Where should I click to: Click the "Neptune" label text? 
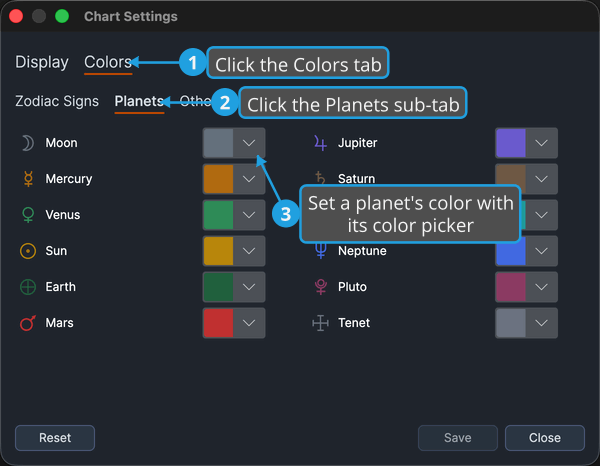[x=362, y=251]
